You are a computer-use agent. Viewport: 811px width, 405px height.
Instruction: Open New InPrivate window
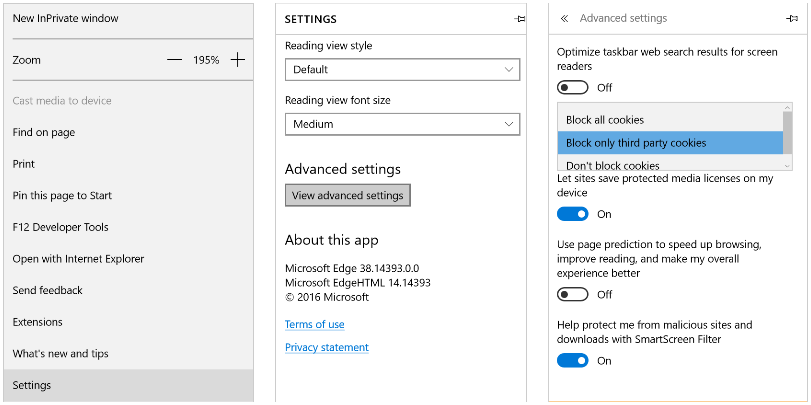[x=66, y=18]
